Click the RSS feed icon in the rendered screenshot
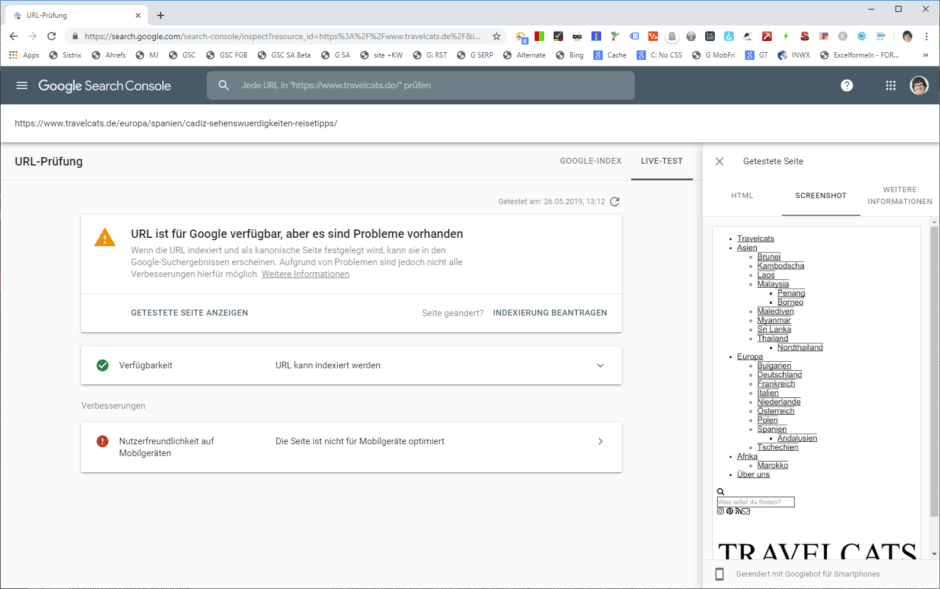The image size is (940, 589). [x=738, y=511]
